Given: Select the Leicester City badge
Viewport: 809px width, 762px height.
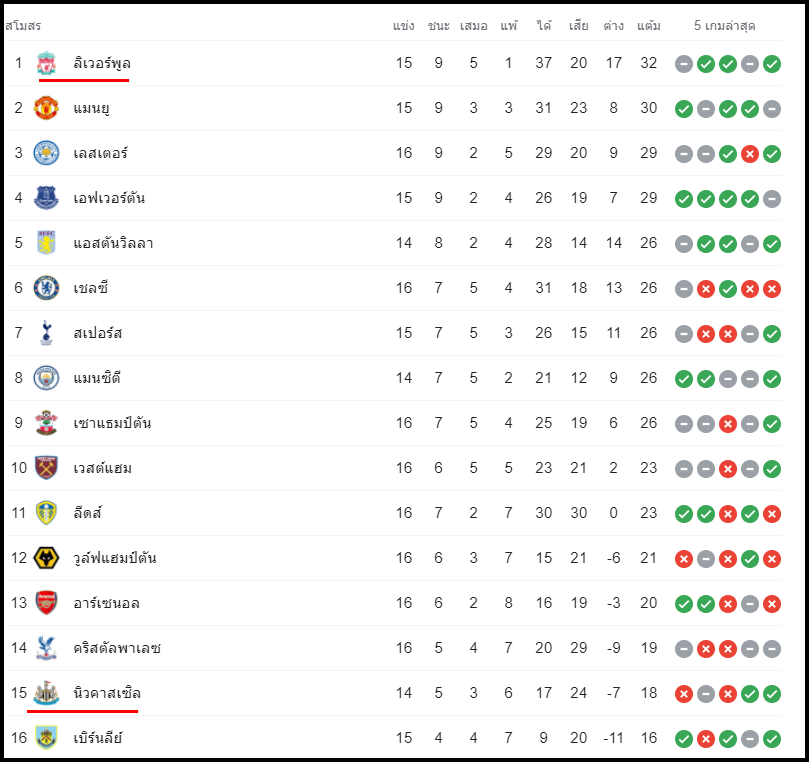Looking at the screenshot, I should [46, 153].
